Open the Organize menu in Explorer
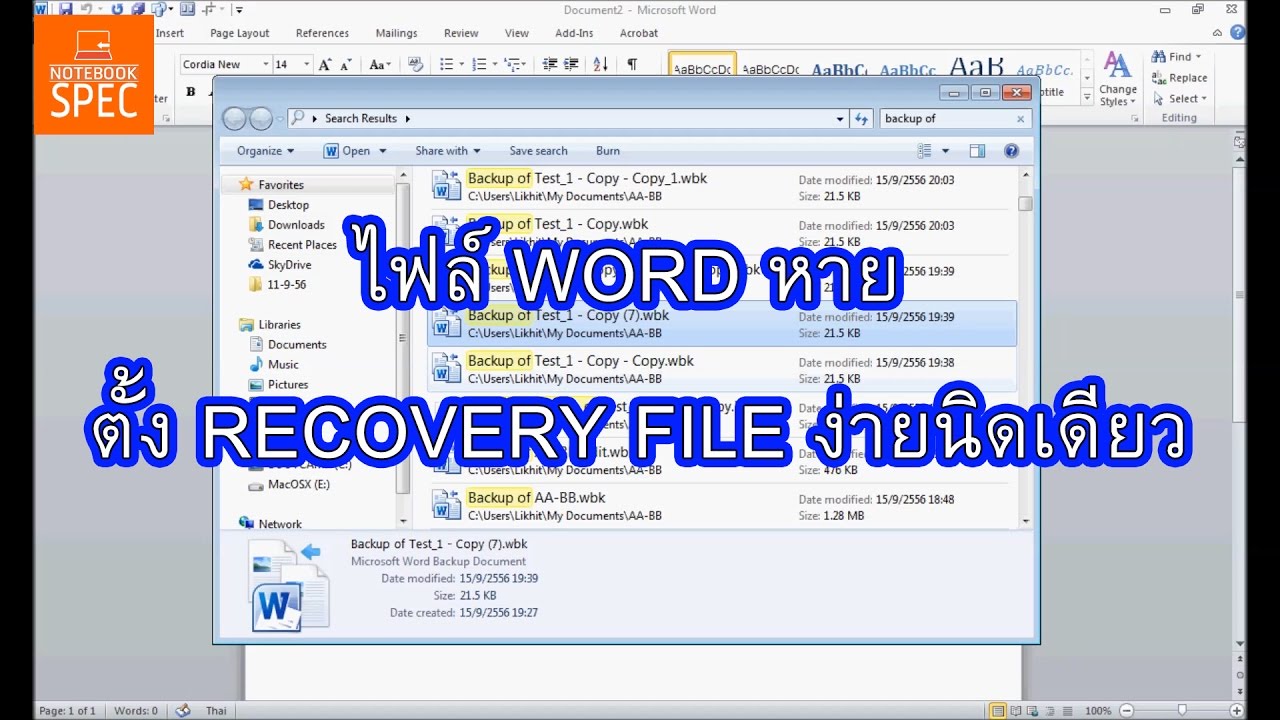Viewport: 1280px width, 720px height. (x=265, y=151)
